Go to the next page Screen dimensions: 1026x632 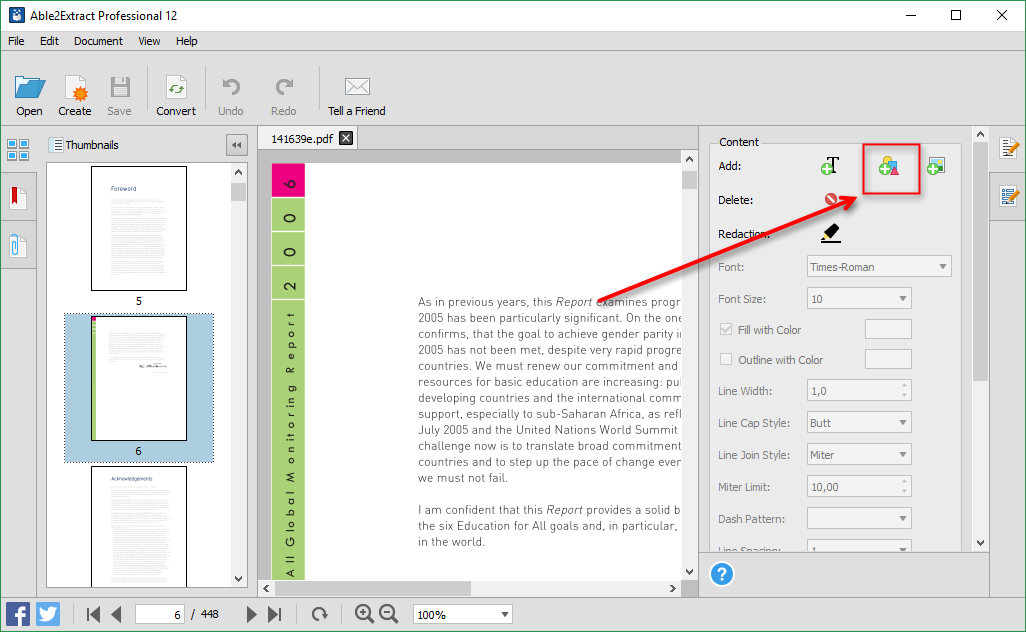coord(251,614)
